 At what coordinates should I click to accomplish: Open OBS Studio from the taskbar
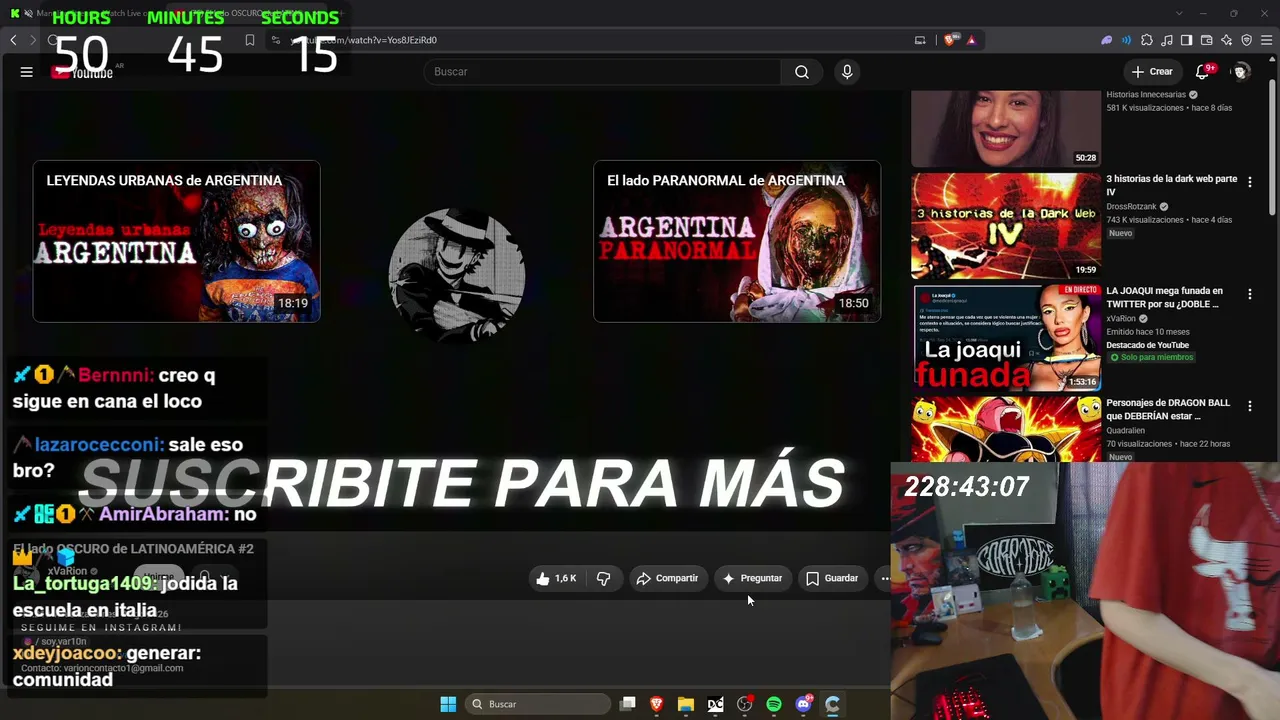tap(745, 704)
